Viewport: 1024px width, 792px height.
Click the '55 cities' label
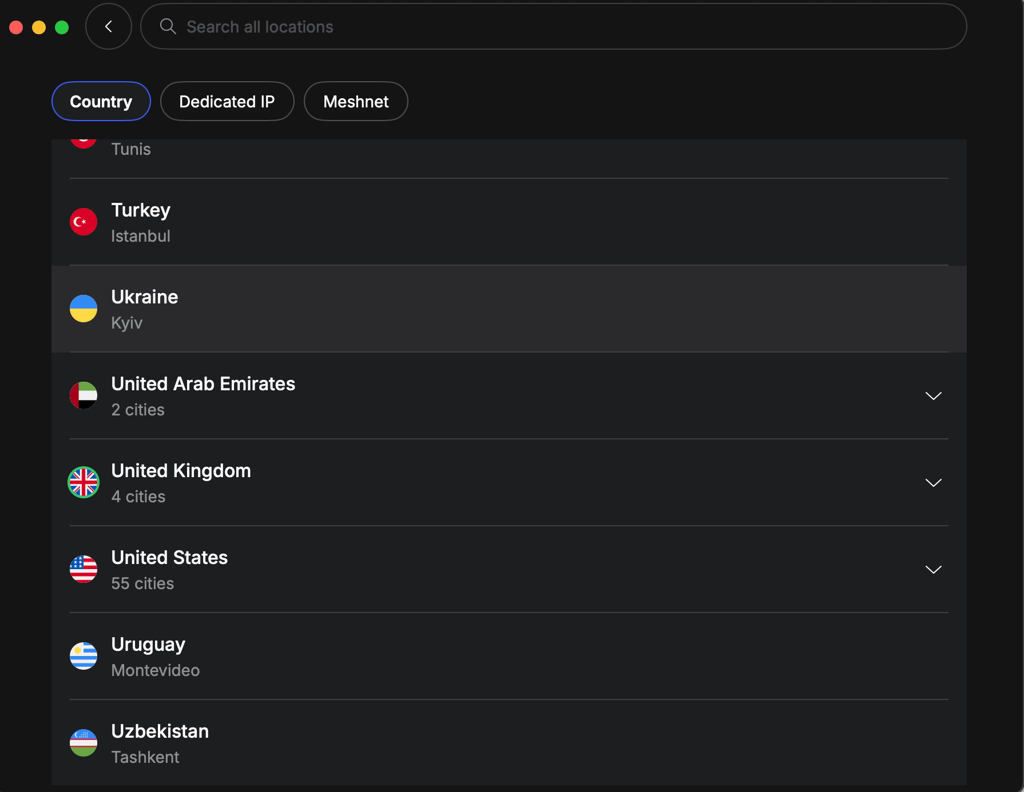pos(142,583)
